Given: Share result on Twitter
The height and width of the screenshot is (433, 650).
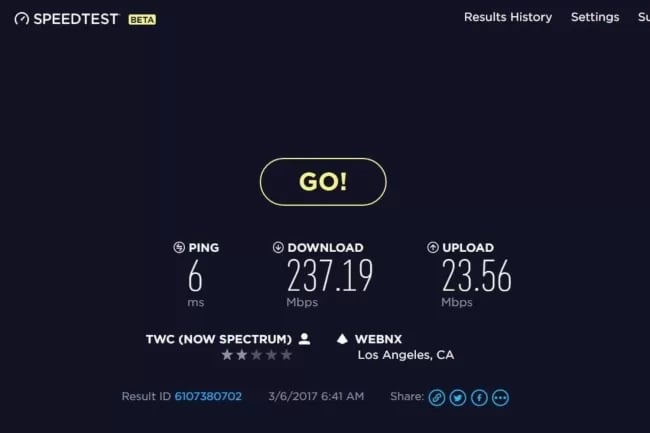Looking at the screenshot, I should 458,398.
